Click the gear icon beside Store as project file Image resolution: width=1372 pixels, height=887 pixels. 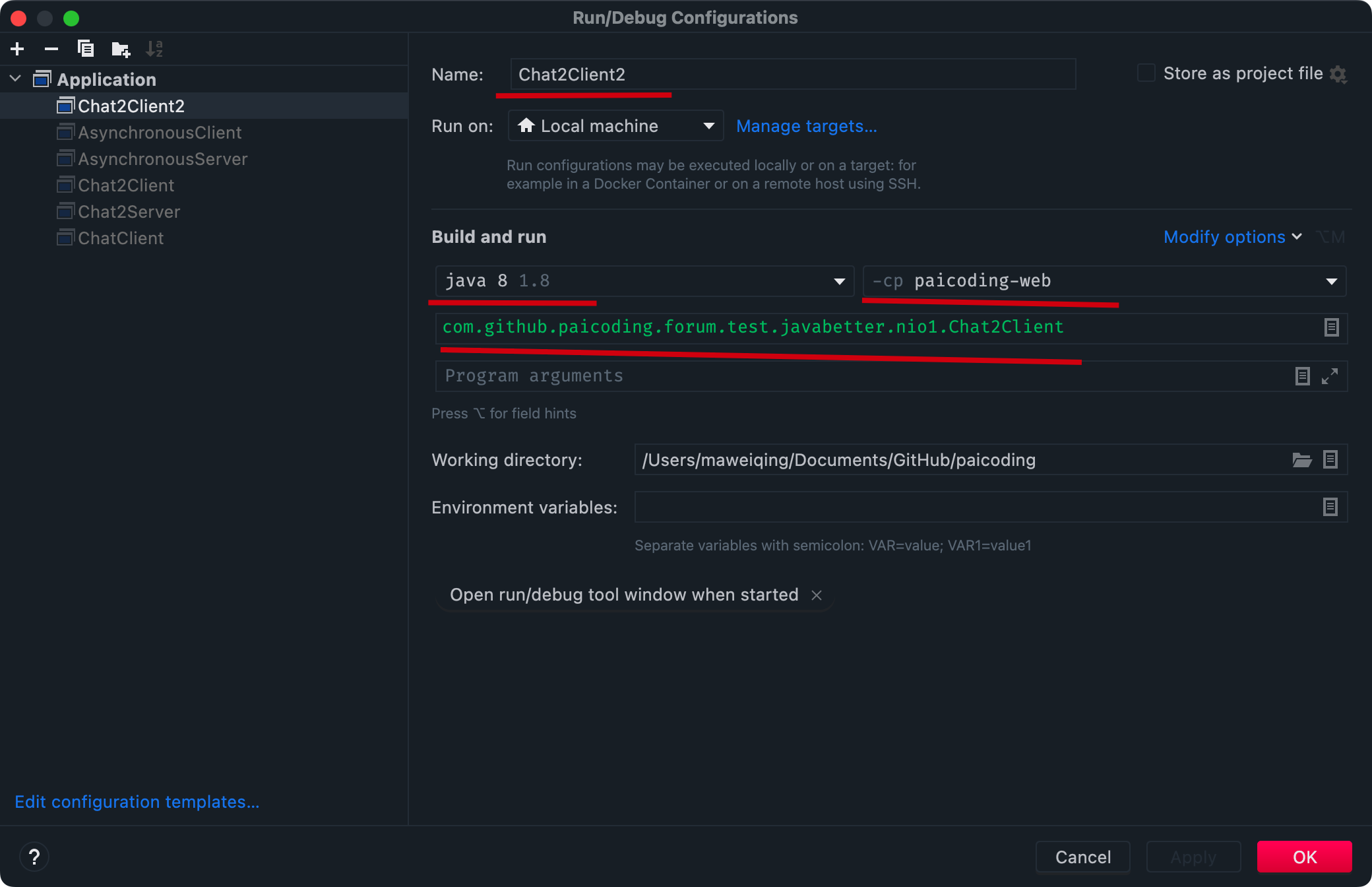(1338, 74)
